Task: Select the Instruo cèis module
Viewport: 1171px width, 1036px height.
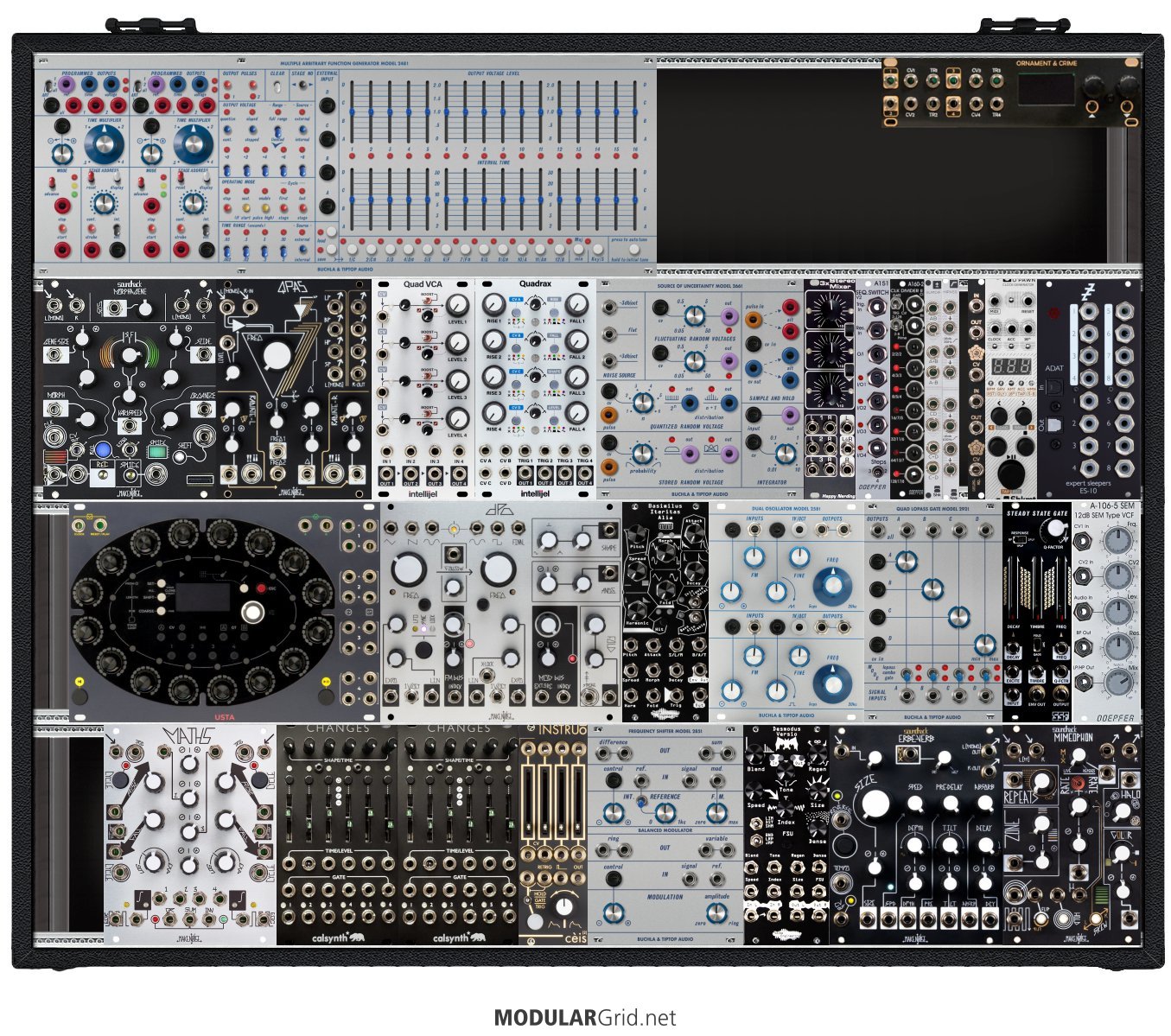Action: (x=553, y=835)
